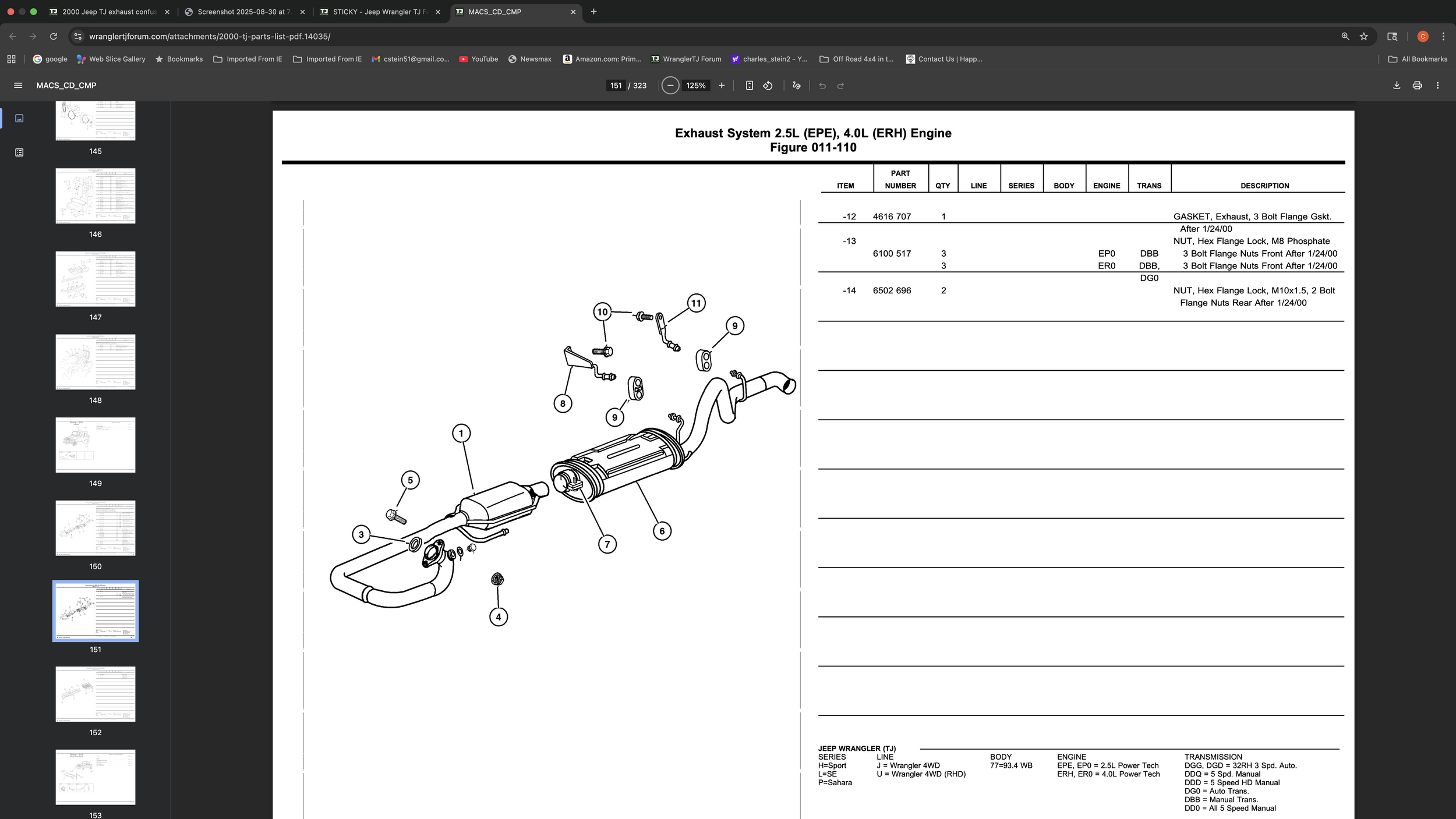Open the YouTube bookmark
Image resolution: width=1456 pixels, height=819 pixels.
(x=478, y=59)
